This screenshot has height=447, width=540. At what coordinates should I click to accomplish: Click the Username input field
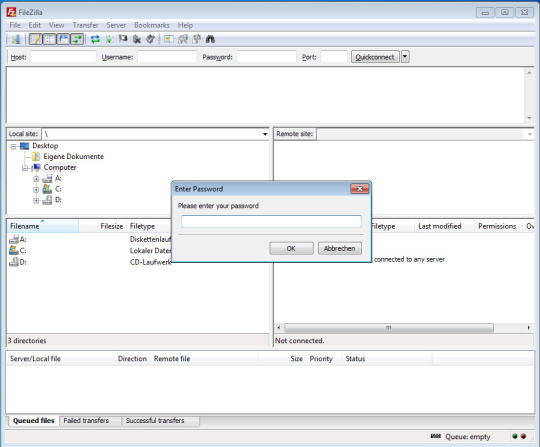[167, 57]
